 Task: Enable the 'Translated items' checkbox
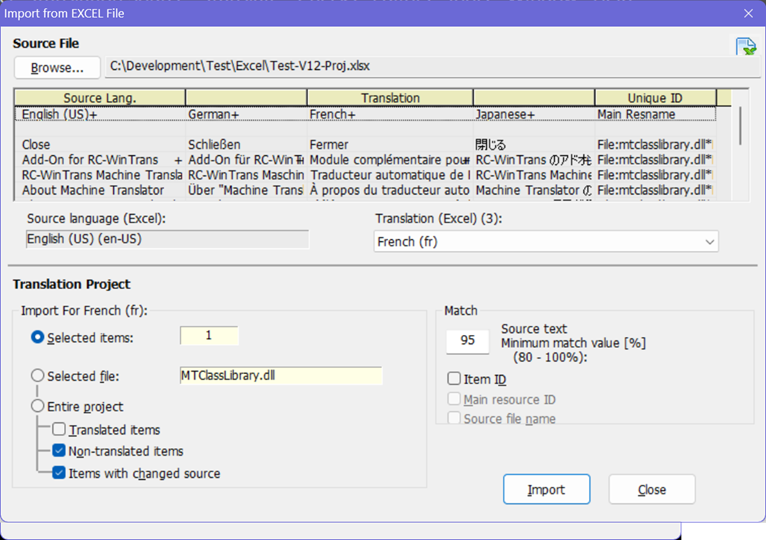click(59, 429)
